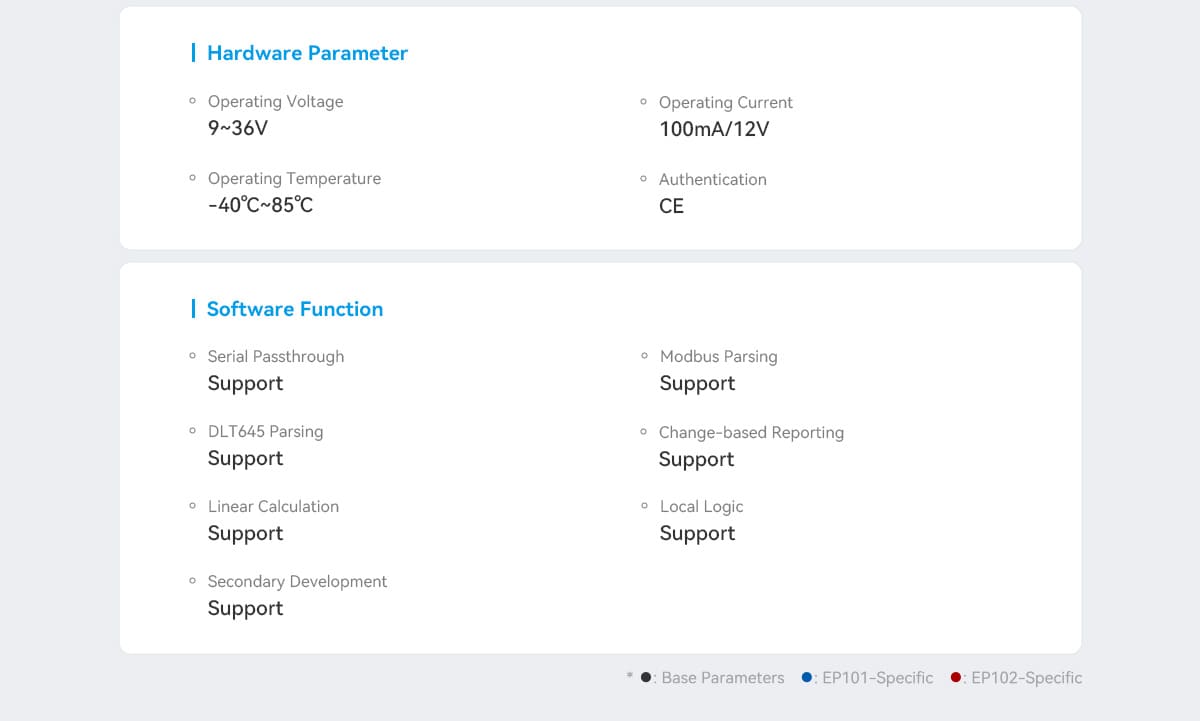Click the Linear Calculation label
The width and height of the screenshot is (1200, 721).
point(273,506)
